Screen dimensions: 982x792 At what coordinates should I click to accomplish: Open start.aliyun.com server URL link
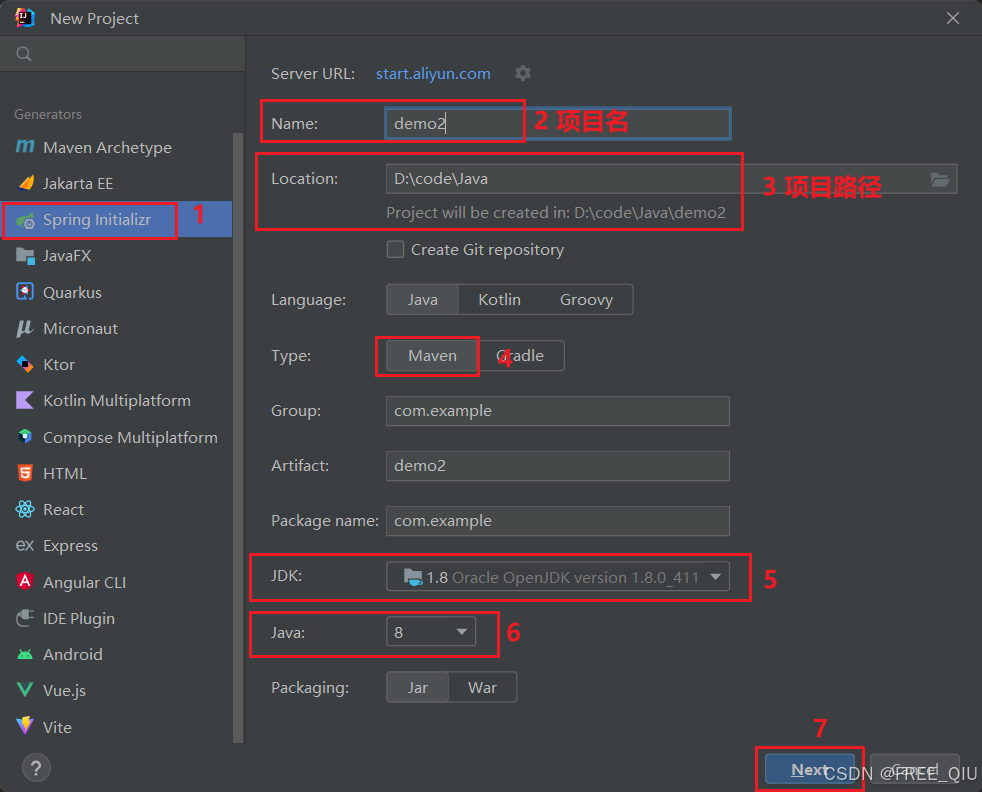pyautogui.click(x=433, y=73)
